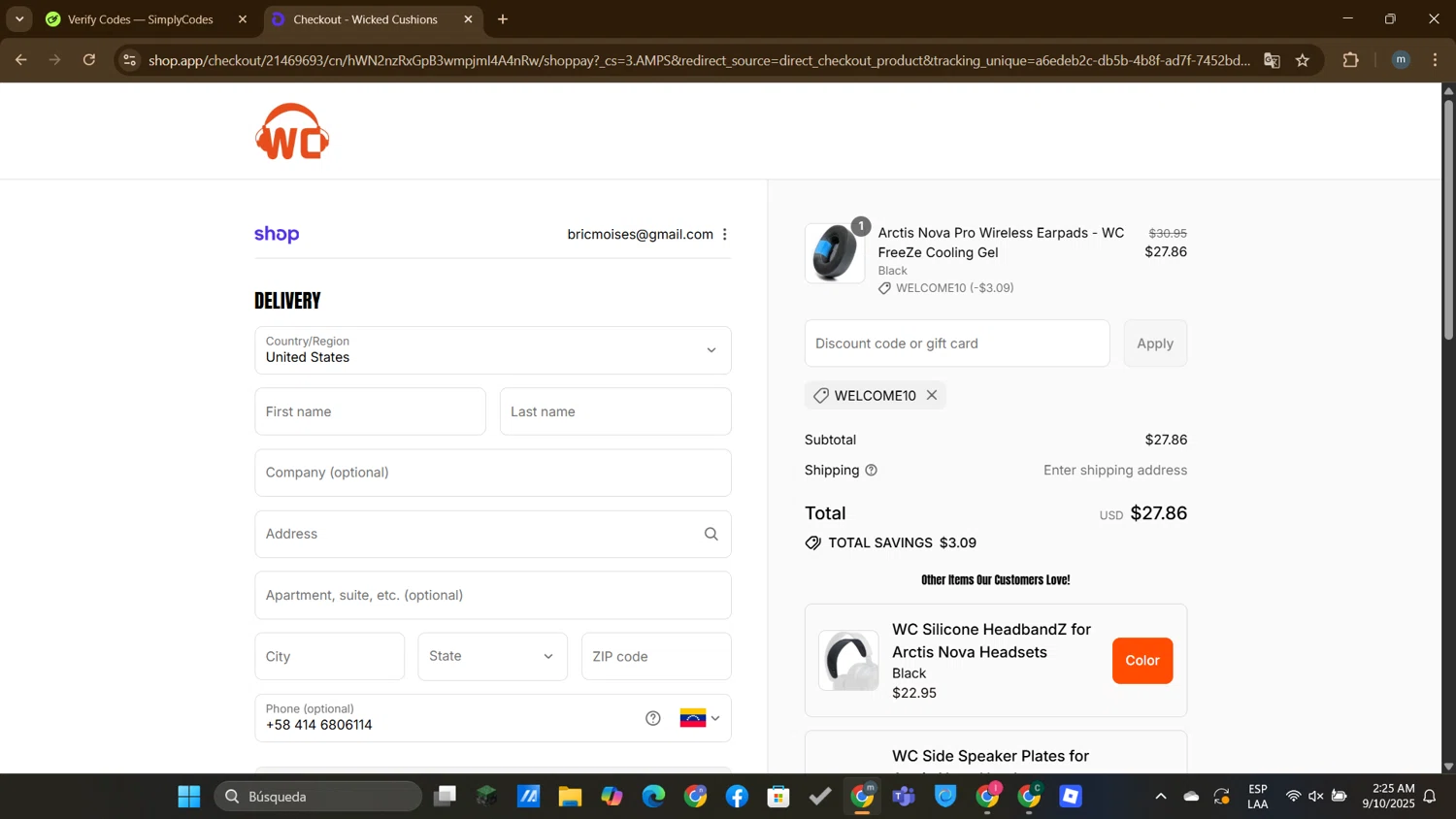The width and height of the screenshot is (1456, 819).
Task: Open the tab search dropdown
Action: [x=19, y=19]
